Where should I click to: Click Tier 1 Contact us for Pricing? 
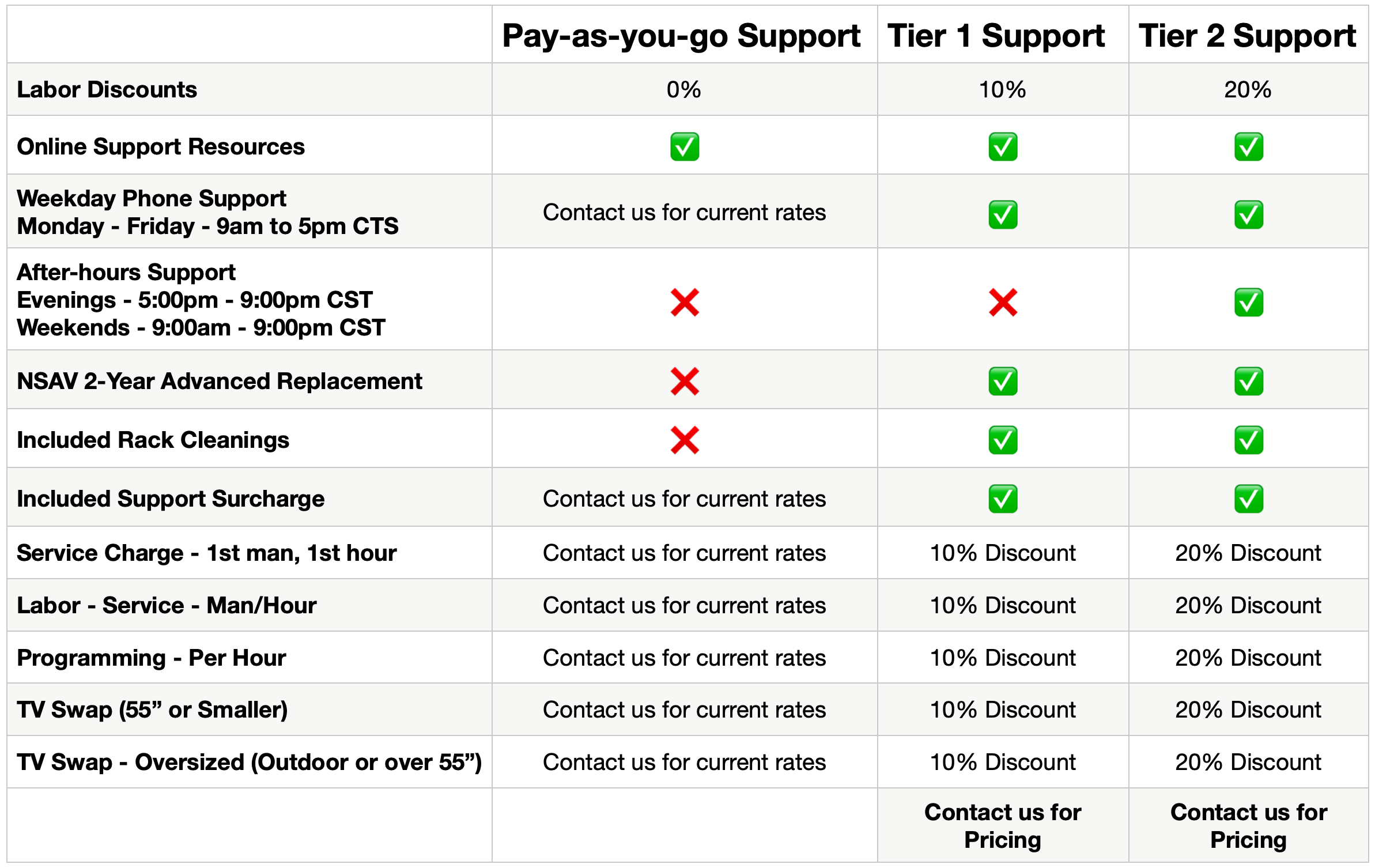click(1003, 826)
